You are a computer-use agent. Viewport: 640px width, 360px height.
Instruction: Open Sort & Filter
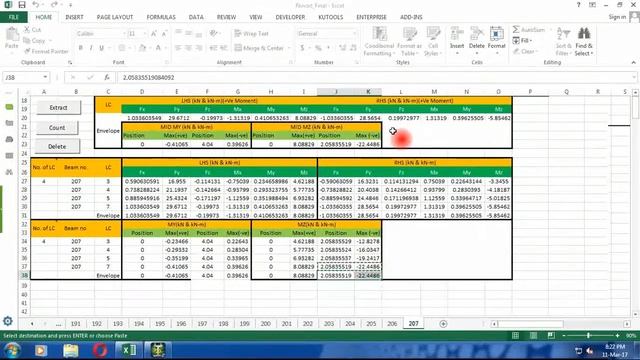(563, 41)
